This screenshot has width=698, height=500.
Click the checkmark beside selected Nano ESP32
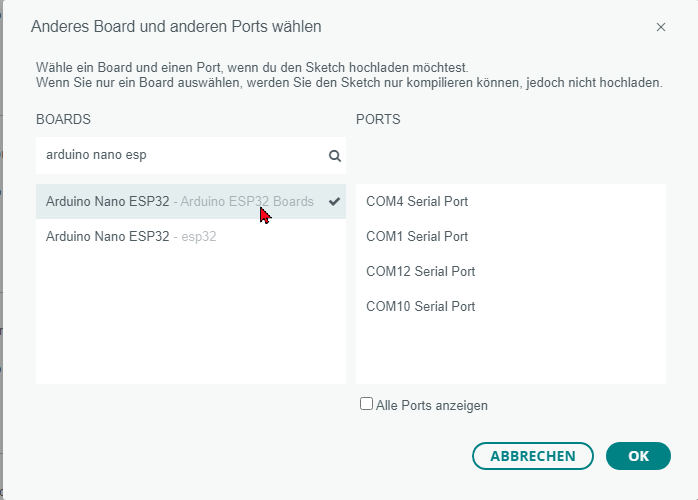(x=334, y=201)
